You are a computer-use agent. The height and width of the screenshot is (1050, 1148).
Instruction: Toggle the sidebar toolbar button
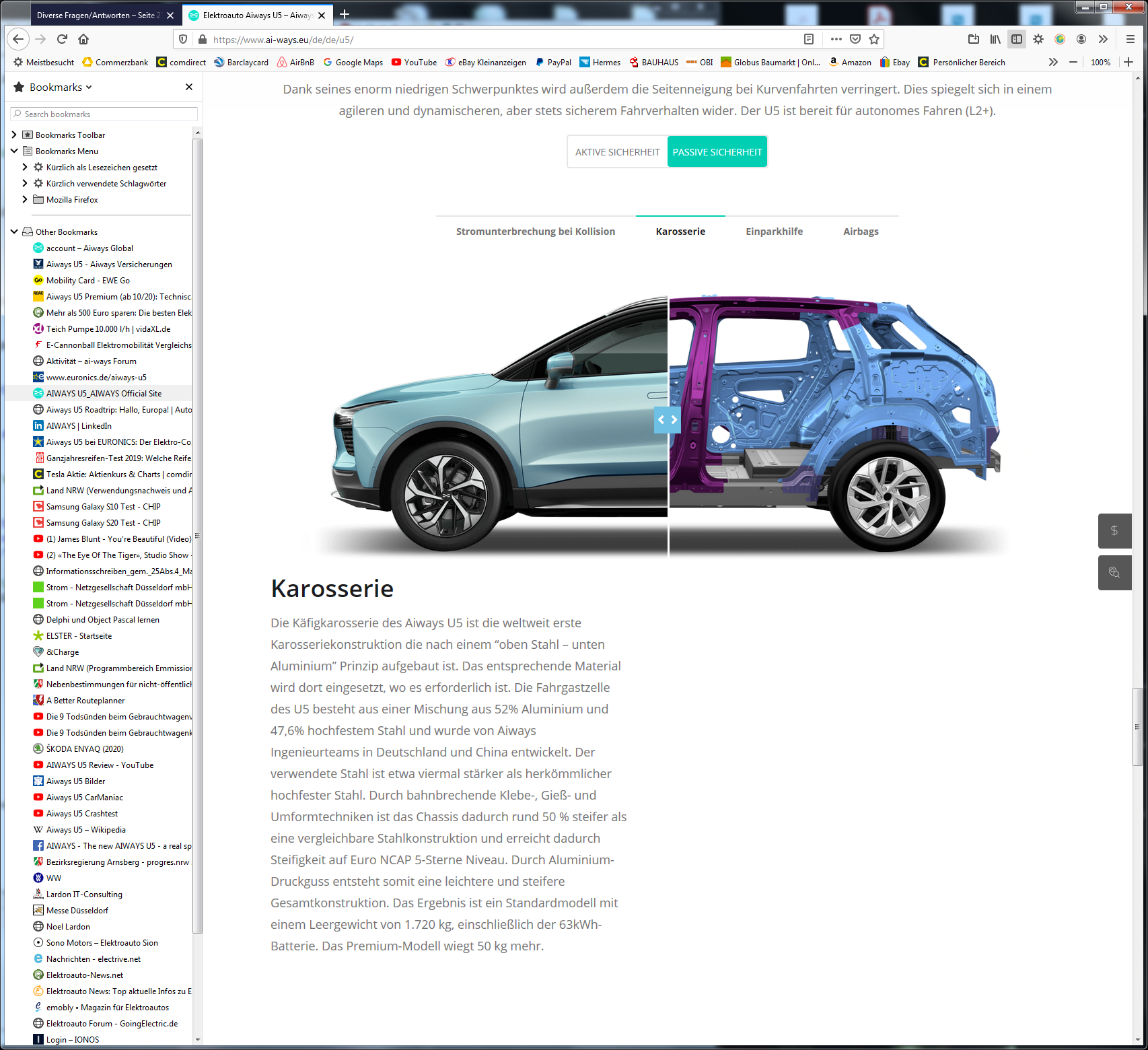coord(1017,39)
